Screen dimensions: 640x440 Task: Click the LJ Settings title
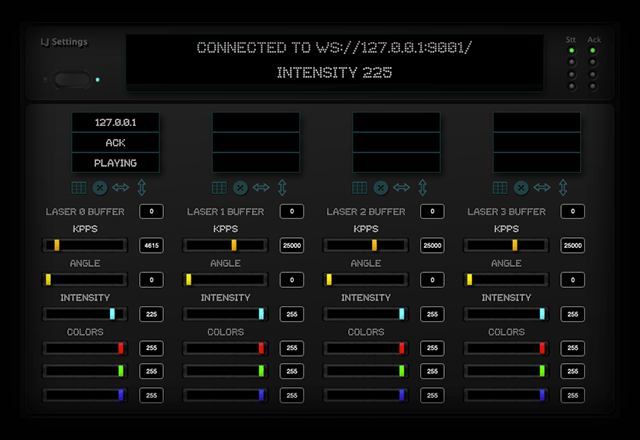click(63, 42)
